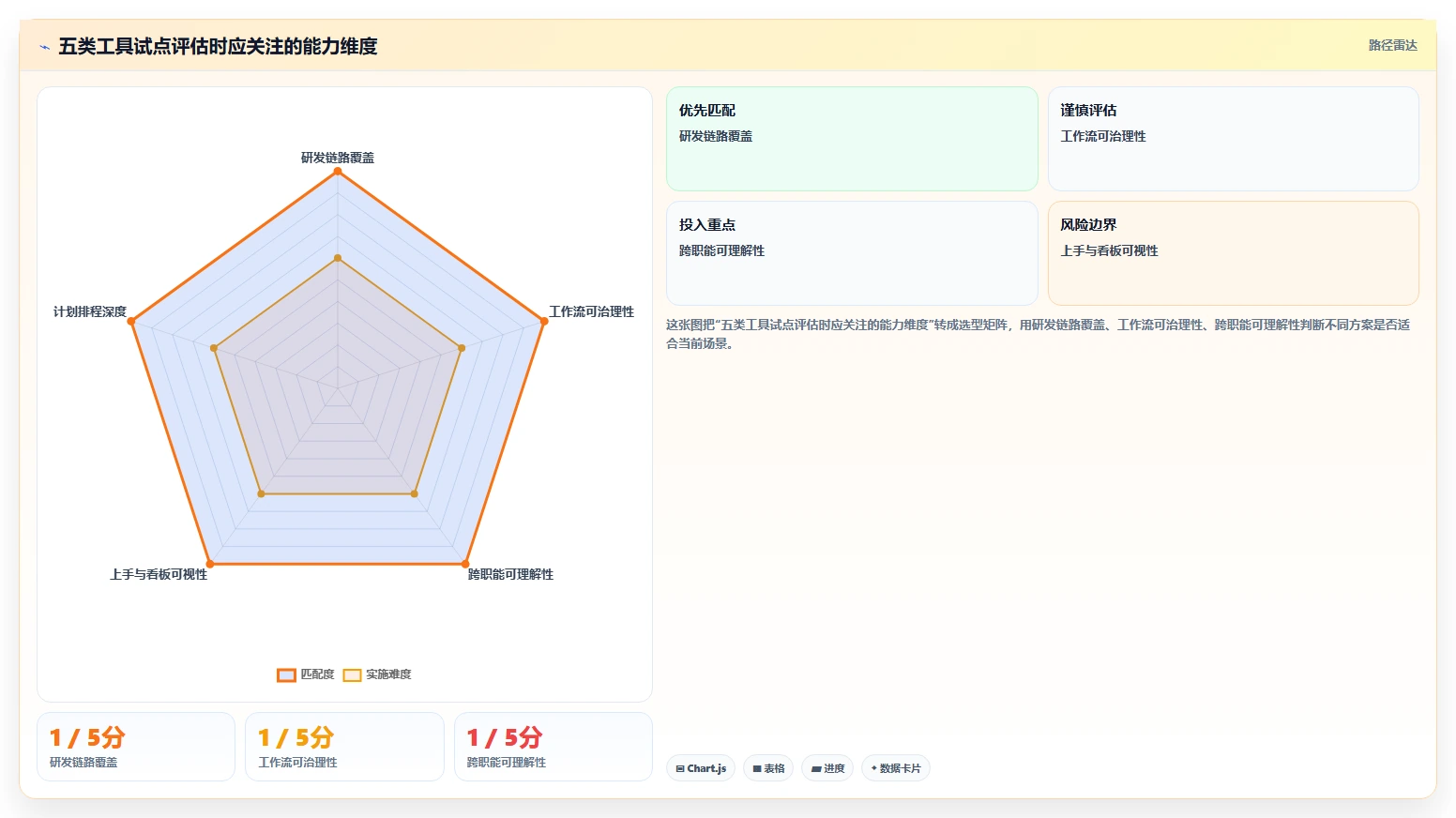Viewport: 1456px width, 818px height.
Task: Click the inner yellow point on 计划排程深度 axis
Action: click(214, 348)
